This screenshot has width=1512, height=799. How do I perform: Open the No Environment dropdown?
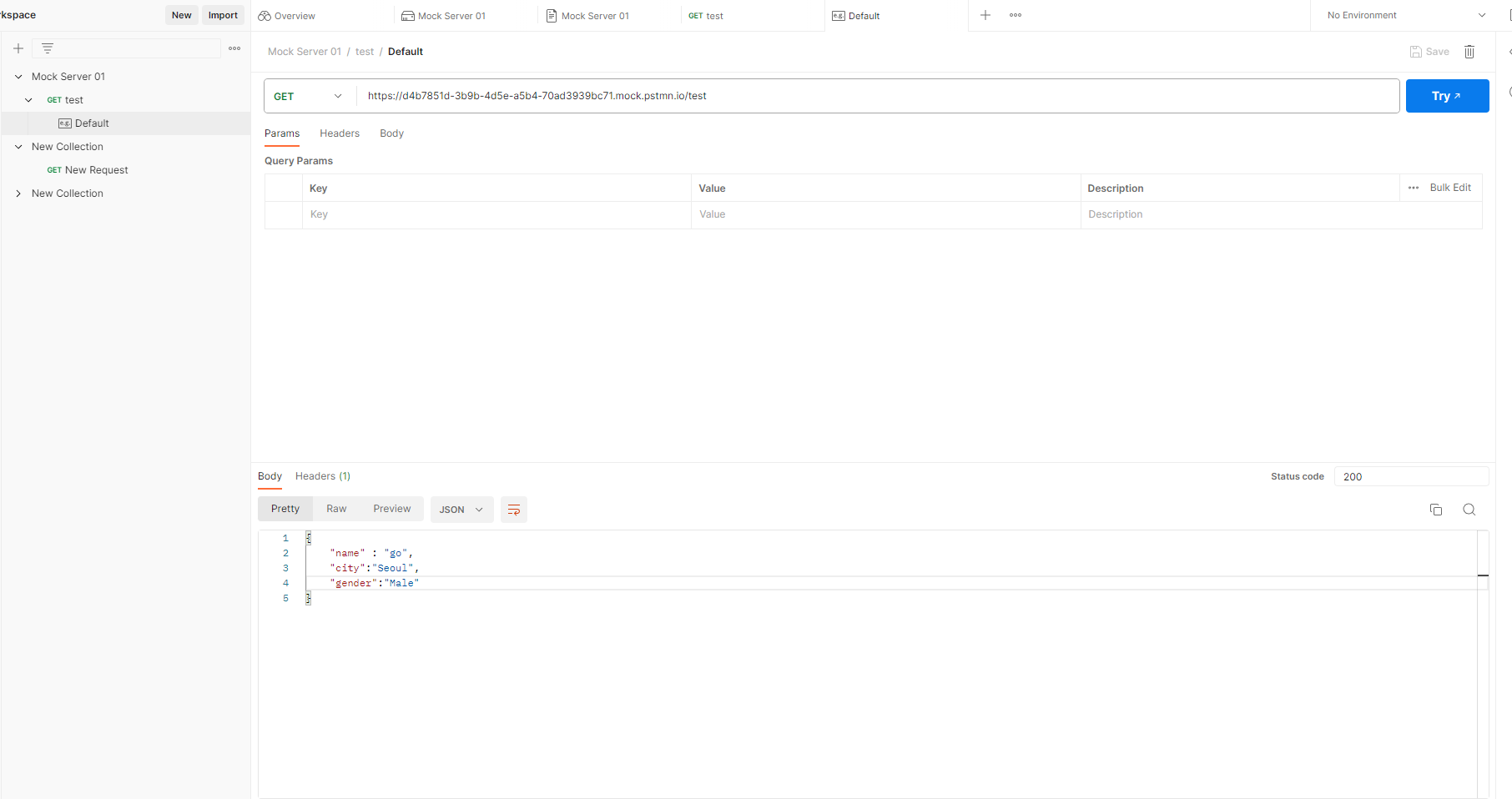point(1407,15)
